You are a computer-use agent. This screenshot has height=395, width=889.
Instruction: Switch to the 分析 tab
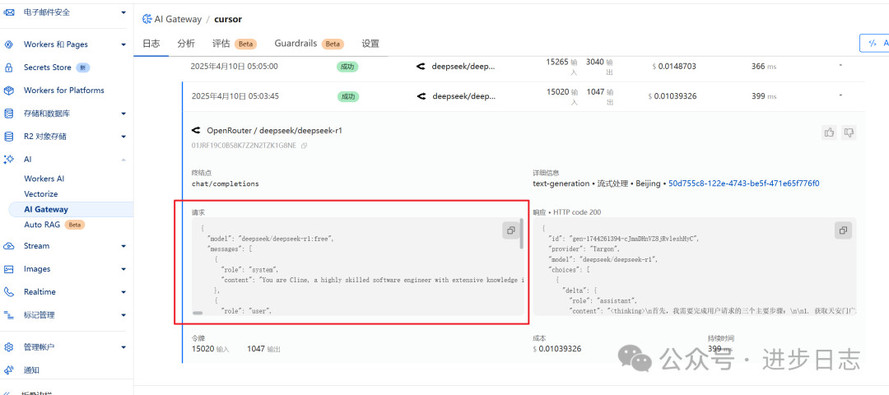pyautogui.click(x=186, y=44)
